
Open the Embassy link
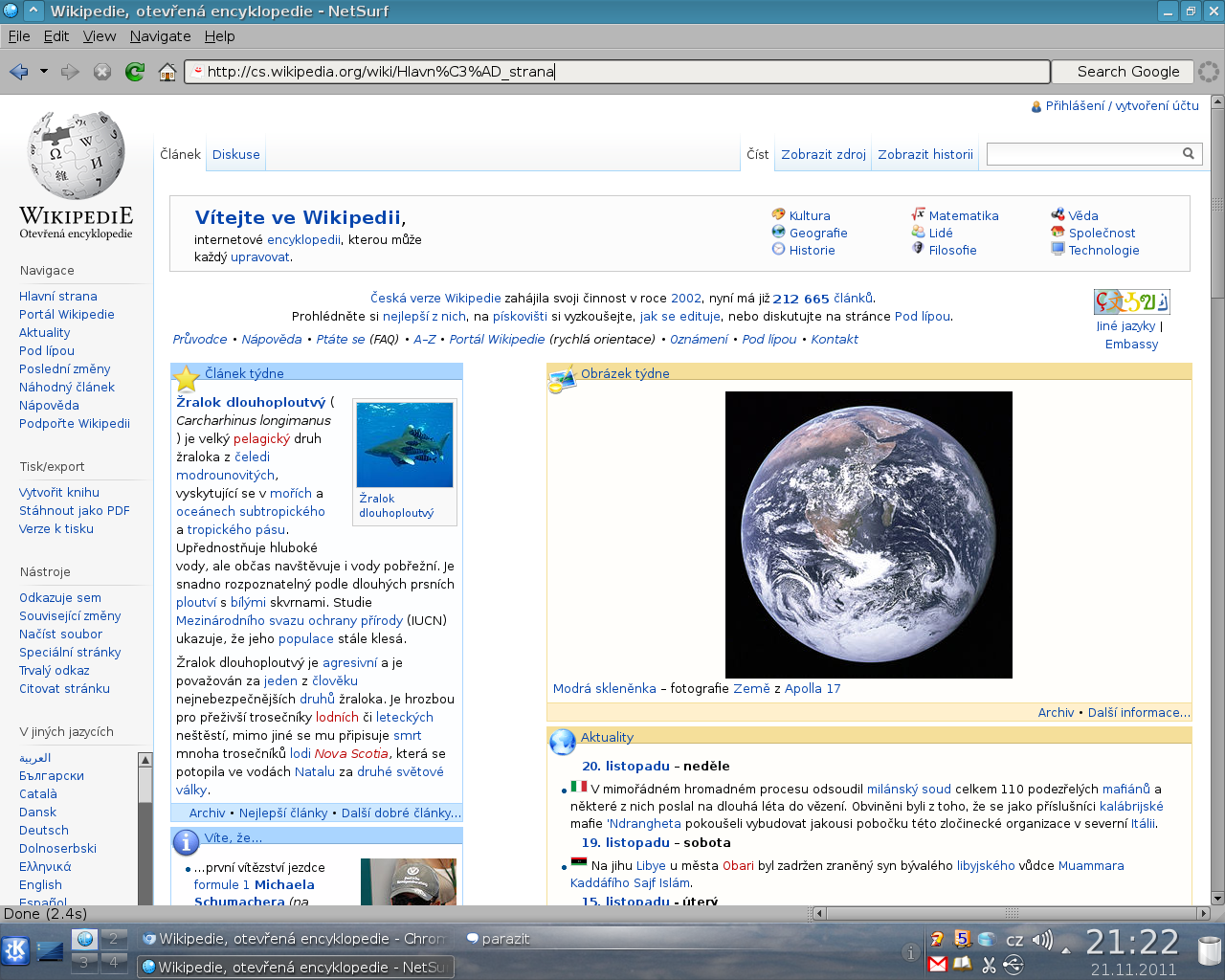1132,345
